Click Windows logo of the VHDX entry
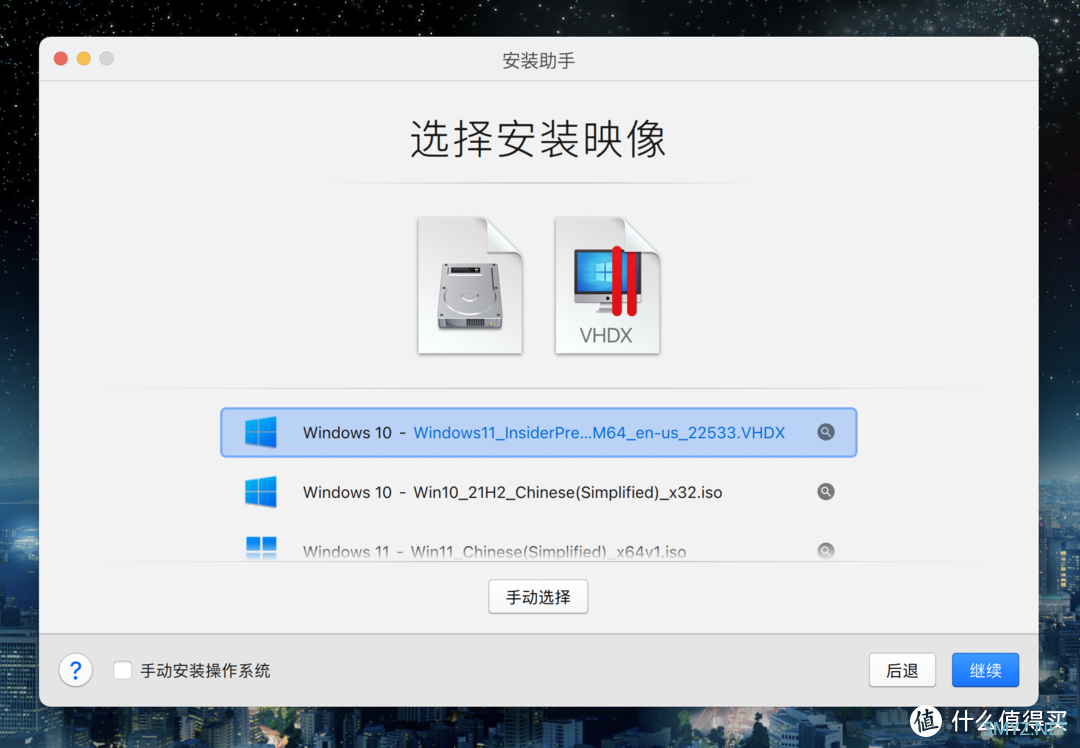Screen dimensions: 1080x748 click(261, 433)
